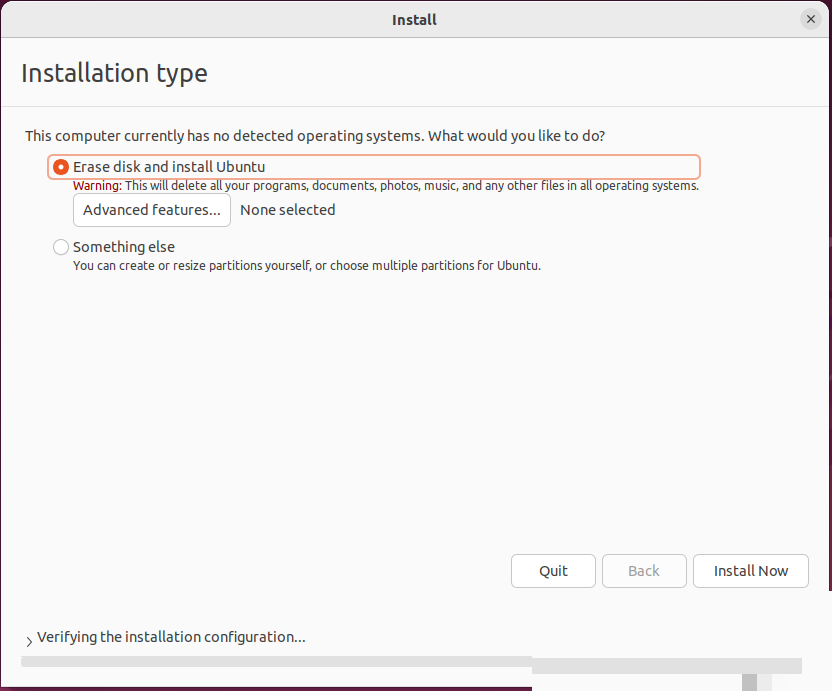Click the create or resize partitions description
The width and height of the screenshot is (832, 691).
tap(307, 265)
